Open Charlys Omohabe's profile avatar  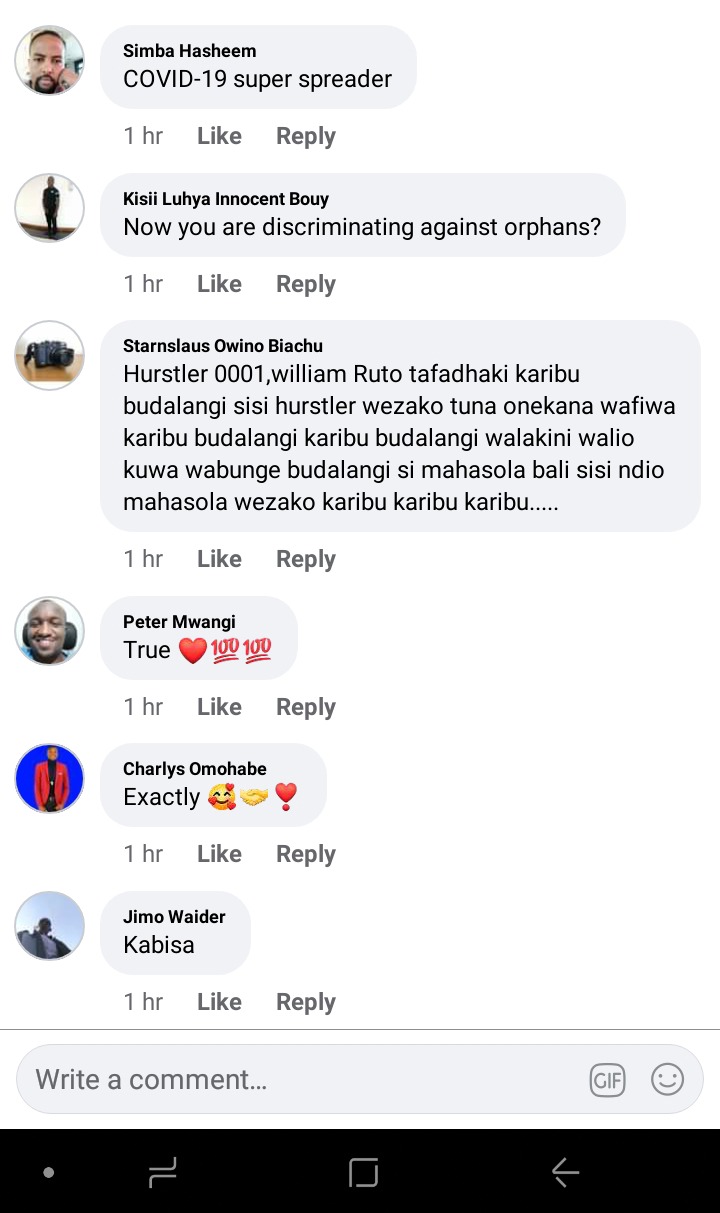[x=49, y=778]
